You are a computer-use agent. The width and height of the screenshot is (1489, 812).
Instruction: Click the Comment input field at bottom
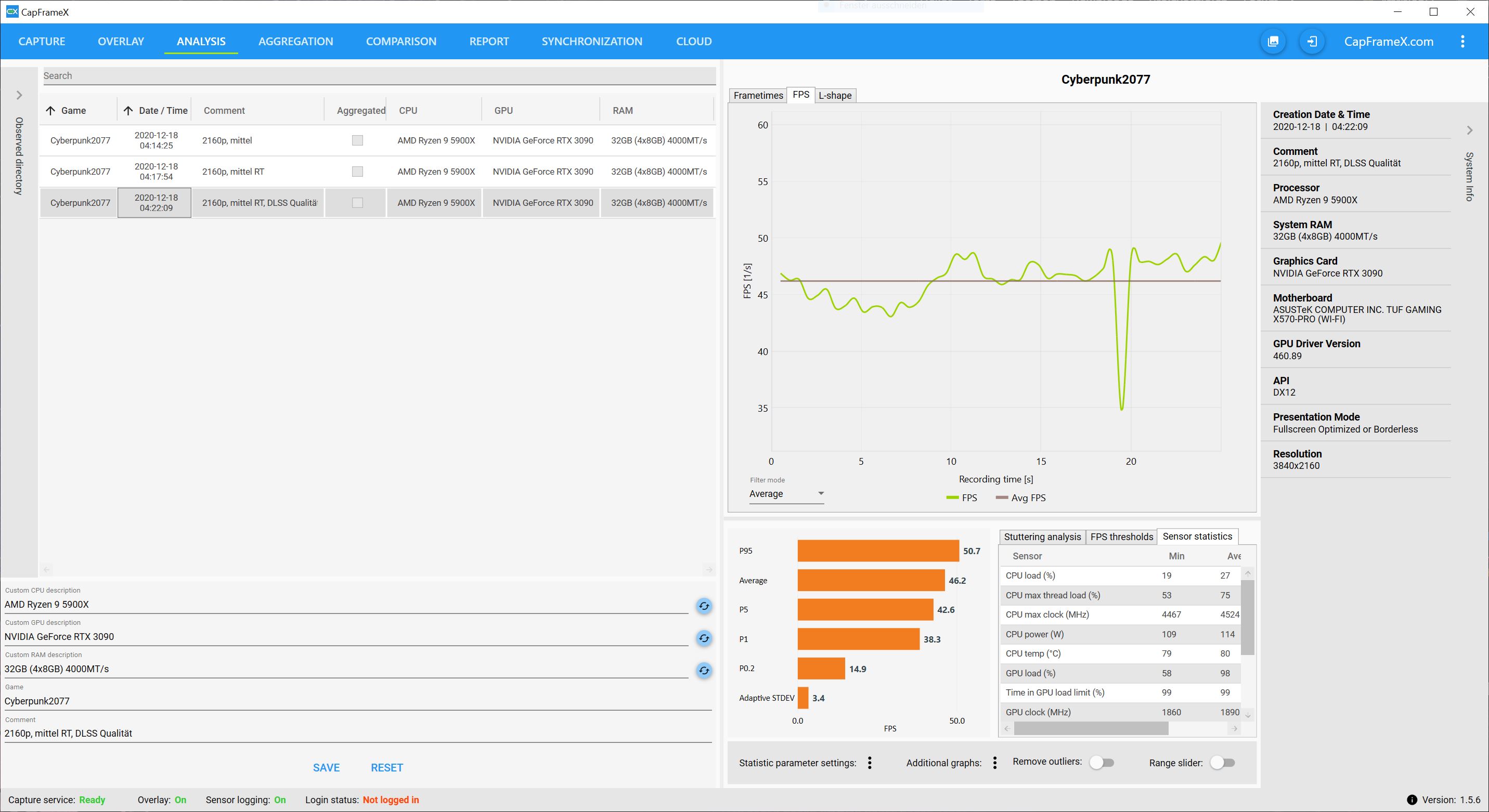click(x=357, y=734)
